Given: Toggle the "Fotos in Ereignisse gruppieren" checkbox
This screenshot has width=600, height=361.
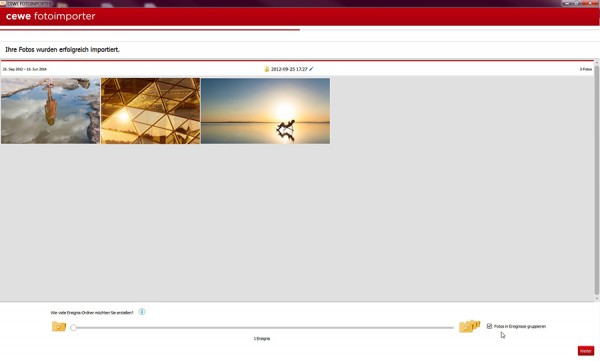Looking at the screenshot, I should tap(489, 326).
